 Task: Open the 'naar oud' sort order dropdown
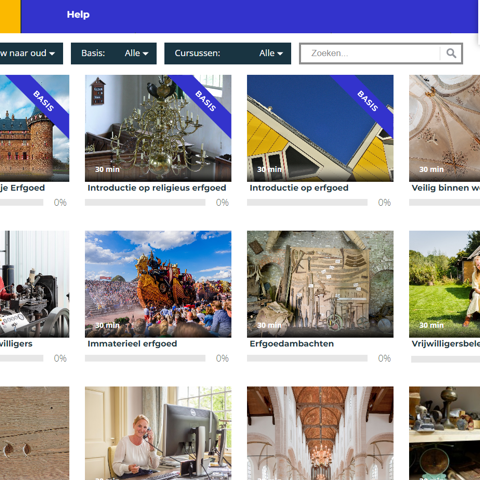tap(30, 53)
